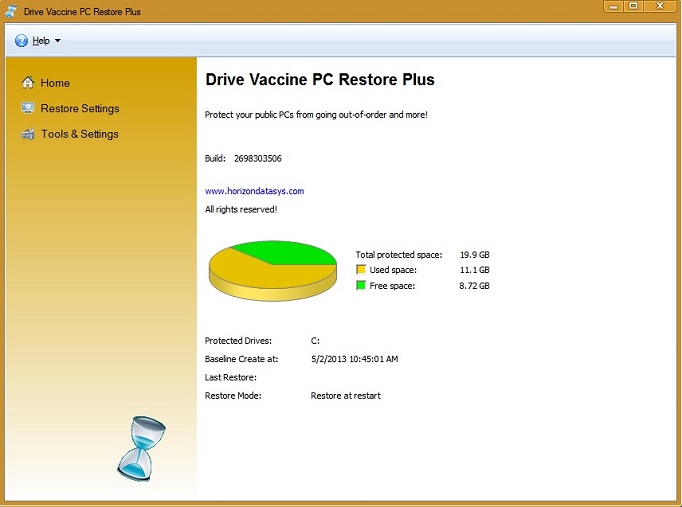Minimize the Drive Vaccine window
This screenshot has width=682, height=507.
[x=614, y=7]
